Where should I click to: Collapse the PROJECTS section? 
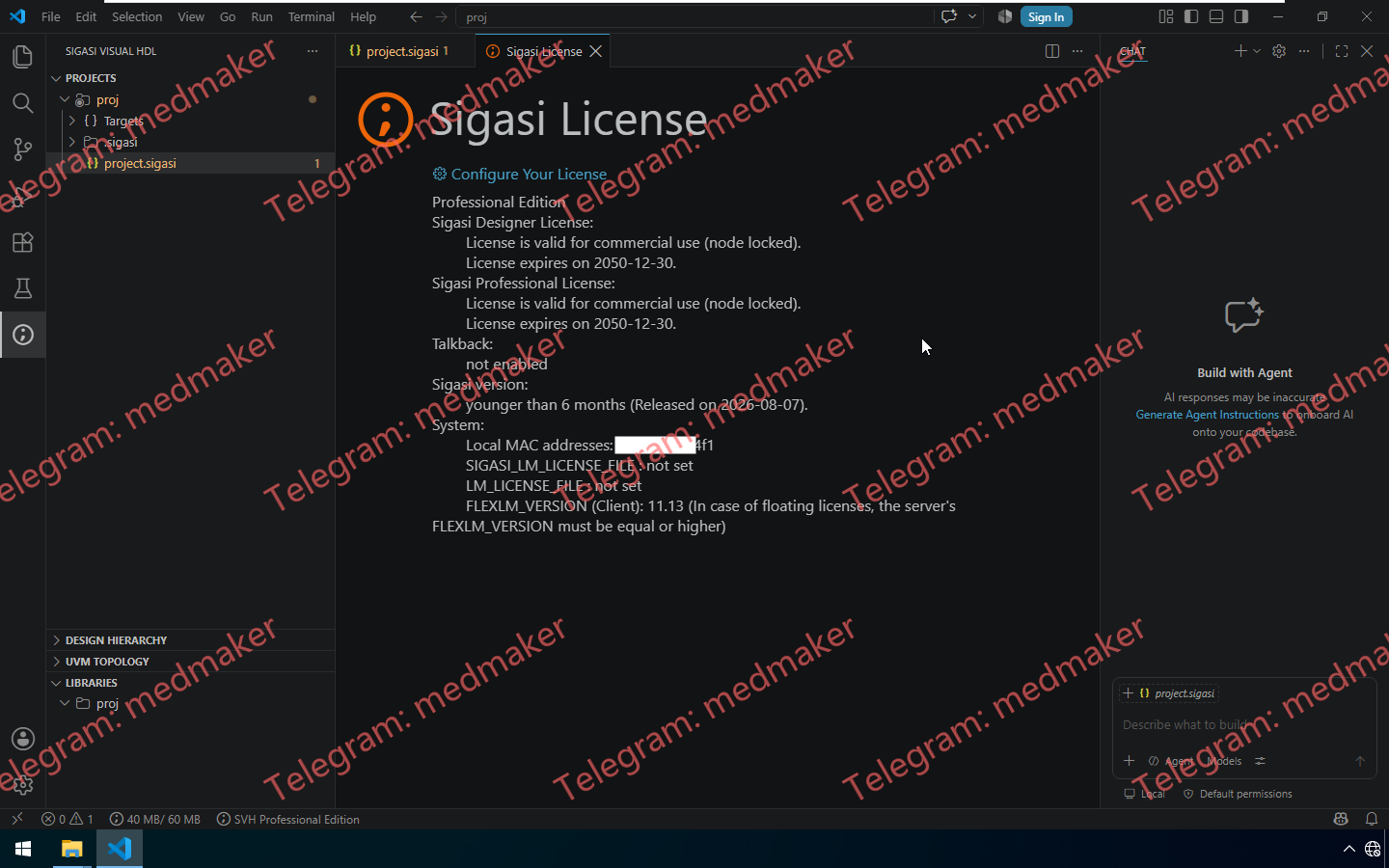tap(56, 78)
